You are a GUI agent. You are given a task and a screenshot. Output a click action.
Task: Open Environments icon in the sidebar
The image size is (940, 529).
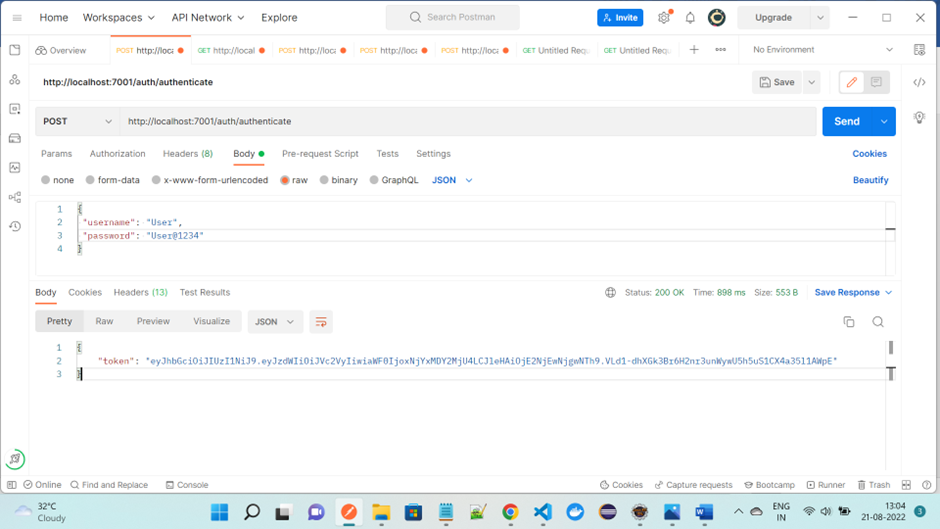15,109
